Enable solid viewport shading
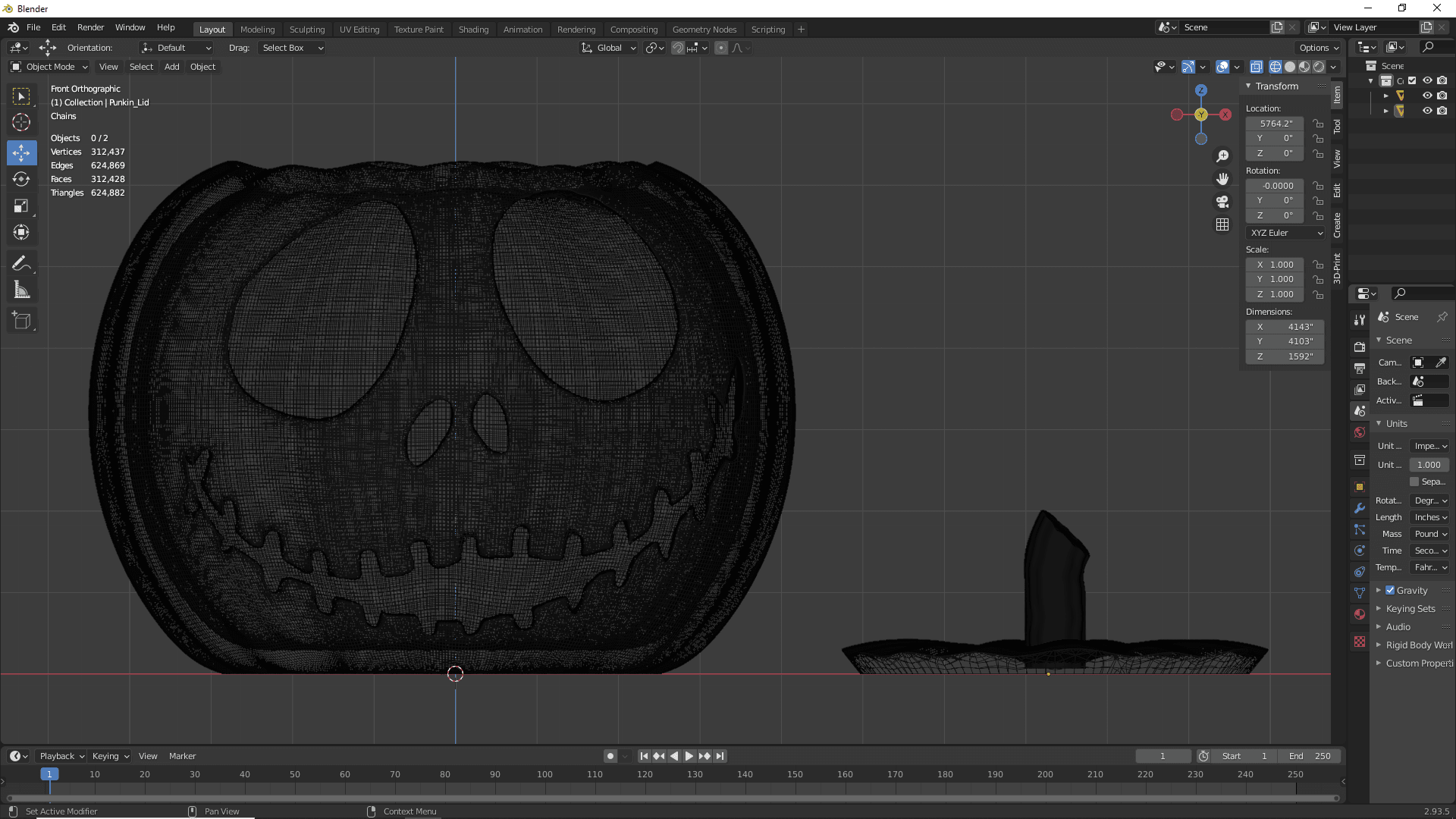Viewport: 1456px width, 819px height. tap(1290, 67)
